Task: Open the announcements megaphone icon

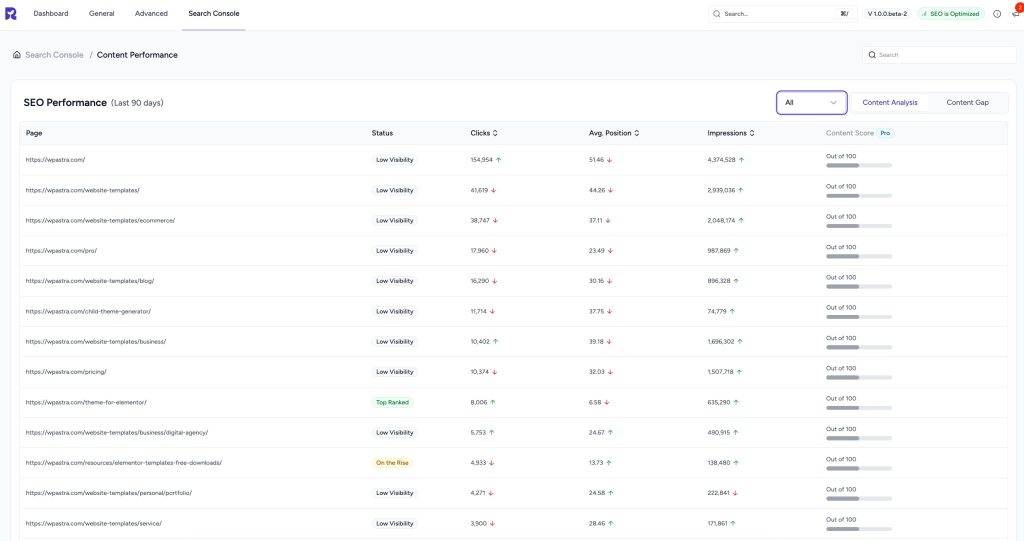Action: pos(1015,14)
